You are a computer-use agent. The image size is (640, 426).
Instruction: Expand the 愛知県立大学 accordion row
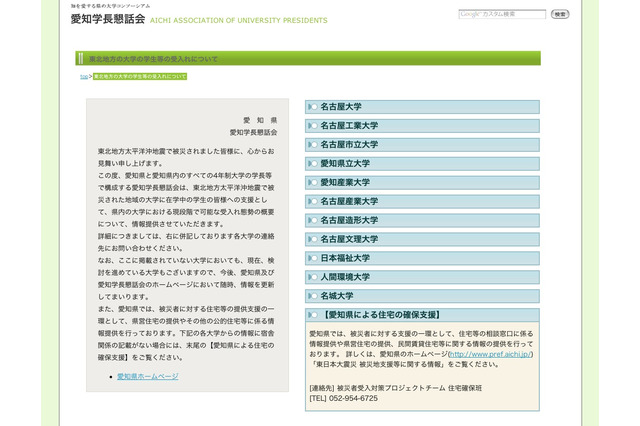422,164
